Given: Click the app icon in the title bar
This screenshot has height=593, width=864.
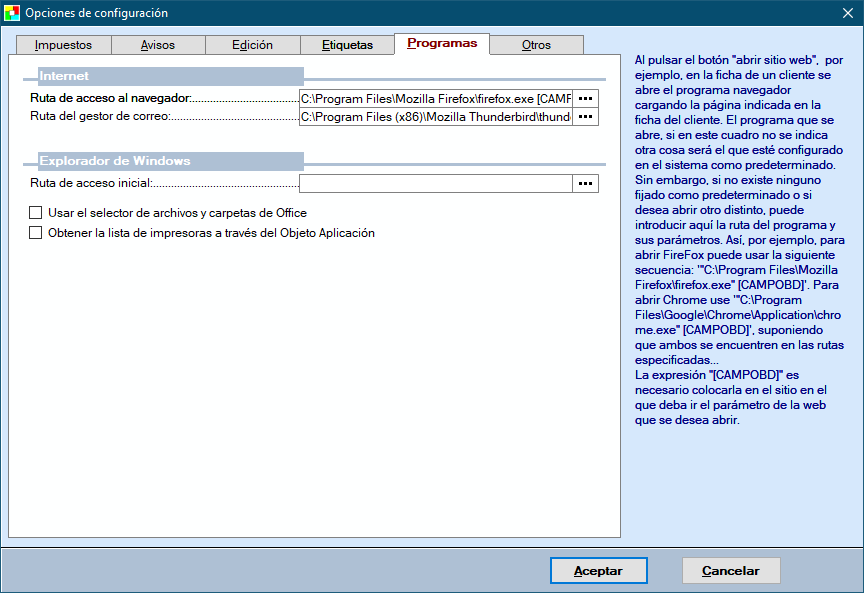Looking at the screenshot, I should click(12, 13).
